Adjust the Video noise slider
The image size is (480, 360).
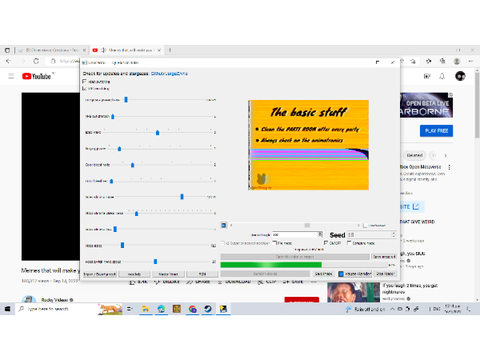122,245
